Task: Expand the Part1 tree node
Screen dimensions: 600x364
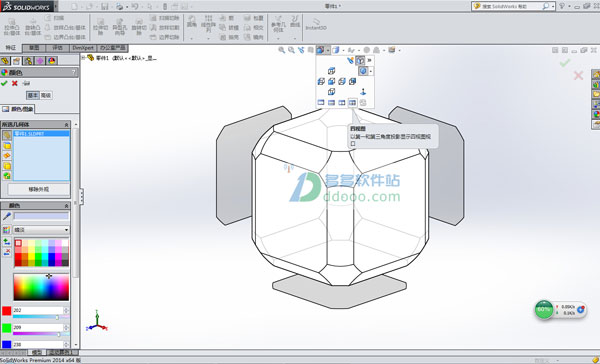Action: click(83, 58)
